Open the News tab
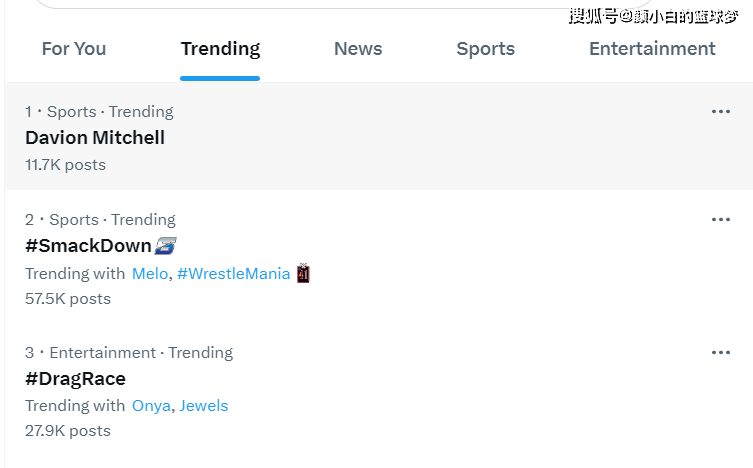This screenshot has height=468, width=753. click(358, 49)
